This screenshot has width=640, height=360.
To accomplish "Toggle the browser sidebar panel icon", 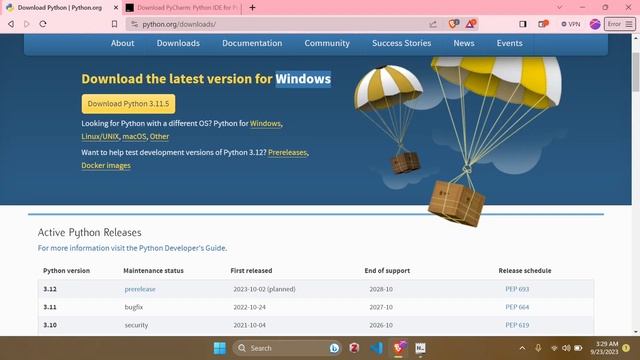I will [522, 24].
